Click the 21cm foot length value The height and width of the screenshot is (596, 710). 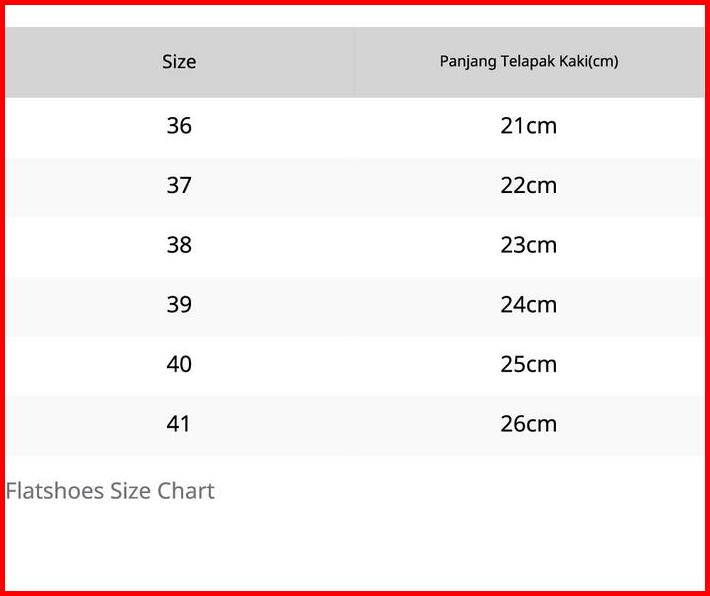528,126
